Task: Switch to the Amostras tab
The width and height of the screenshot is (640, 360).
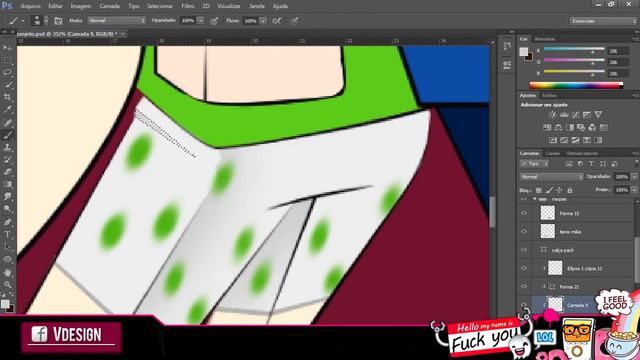Action: (x=545, y=39)
